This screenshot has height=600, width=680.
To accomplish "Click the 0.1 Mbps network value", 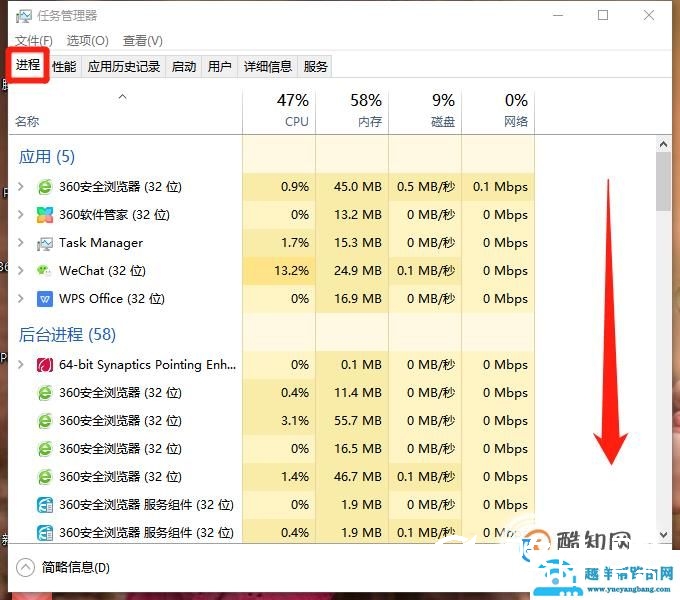I will click(x=500, y=187).
